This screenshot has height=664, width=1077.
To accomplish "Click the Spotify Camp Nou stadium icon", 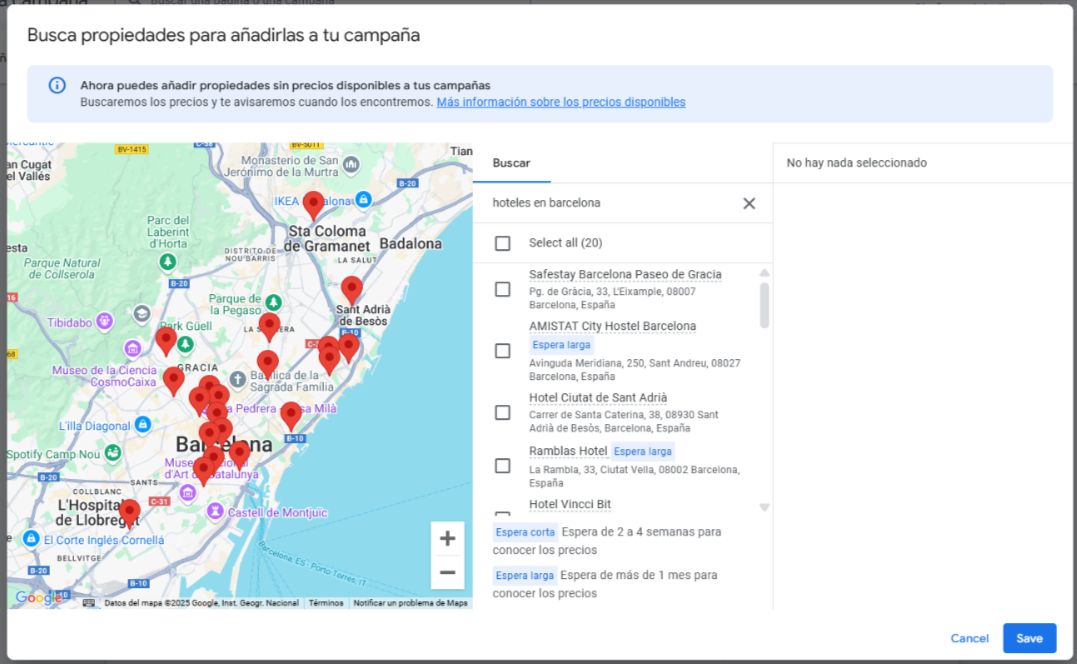I will click(x=113, y=453).
